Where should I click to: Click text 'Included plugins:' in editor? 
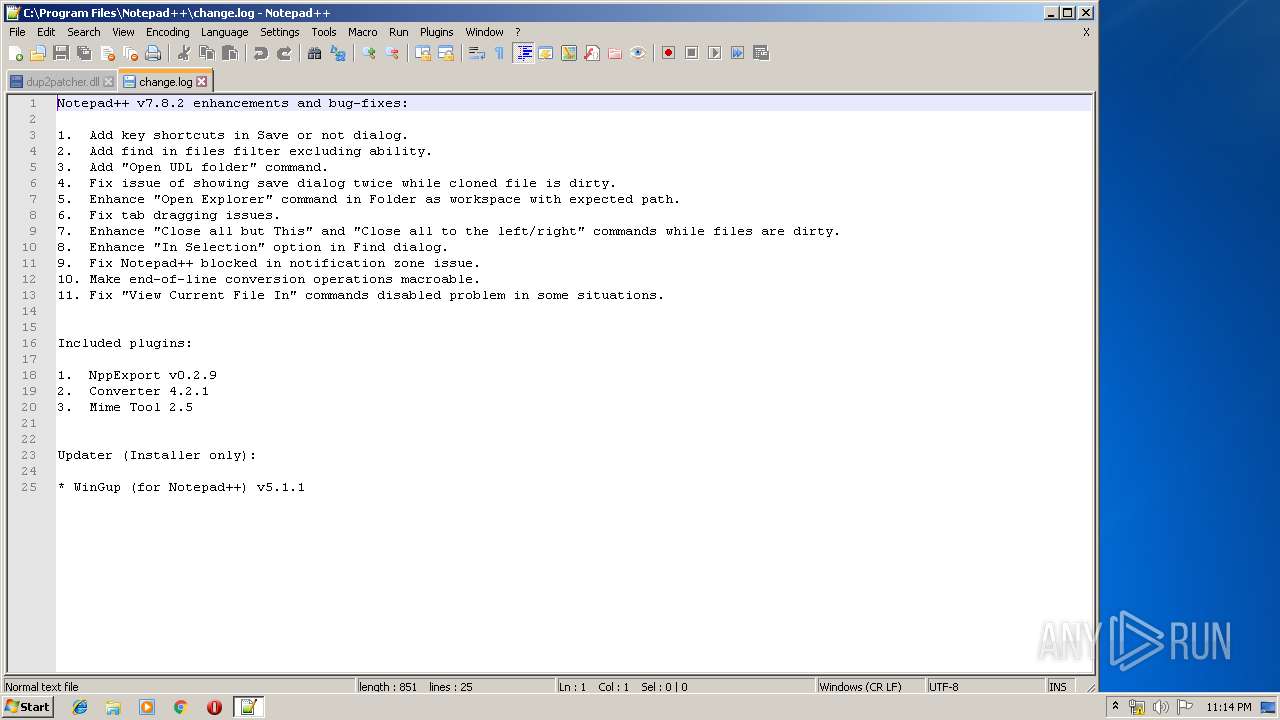coord(125,343)
